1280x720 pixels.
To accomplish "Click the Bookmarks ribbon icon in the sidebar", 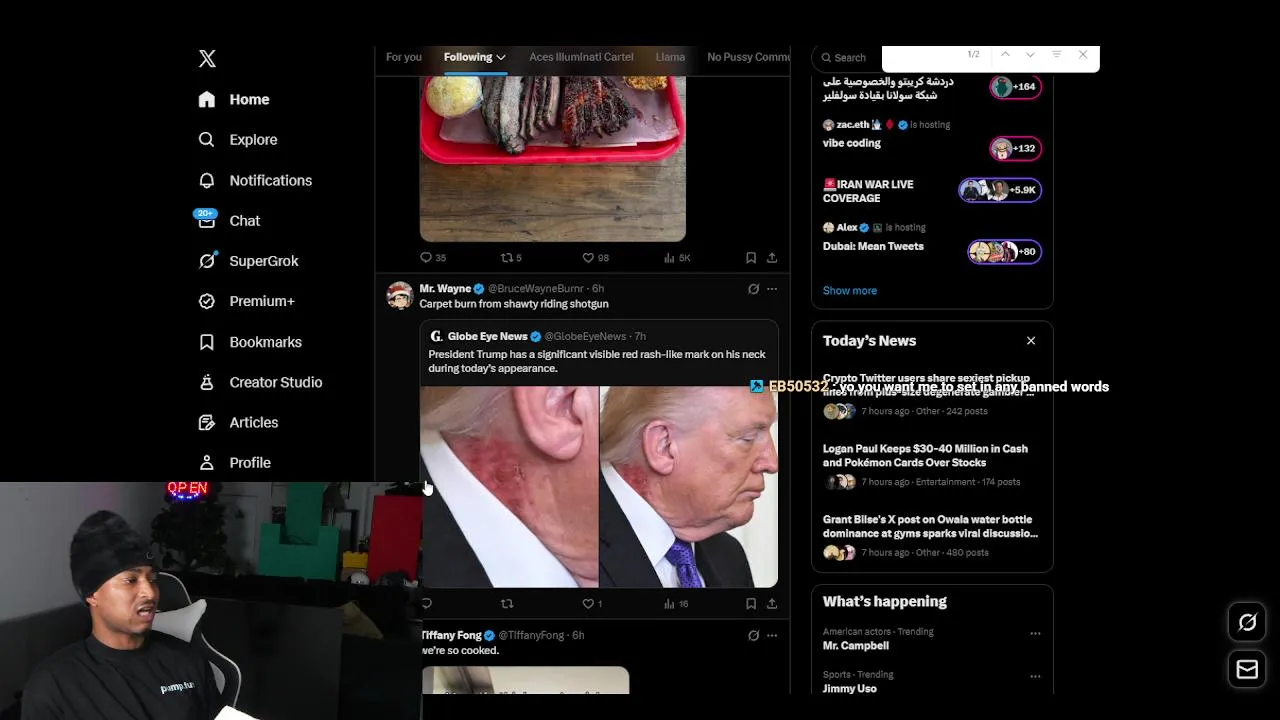I will point(207,342).
